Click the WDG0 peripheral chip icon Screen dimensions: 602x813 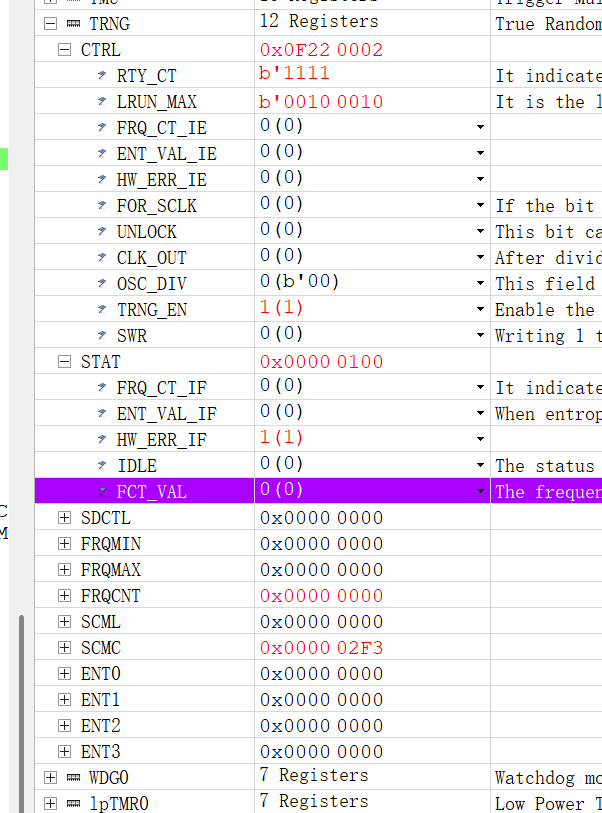(74, 778)
